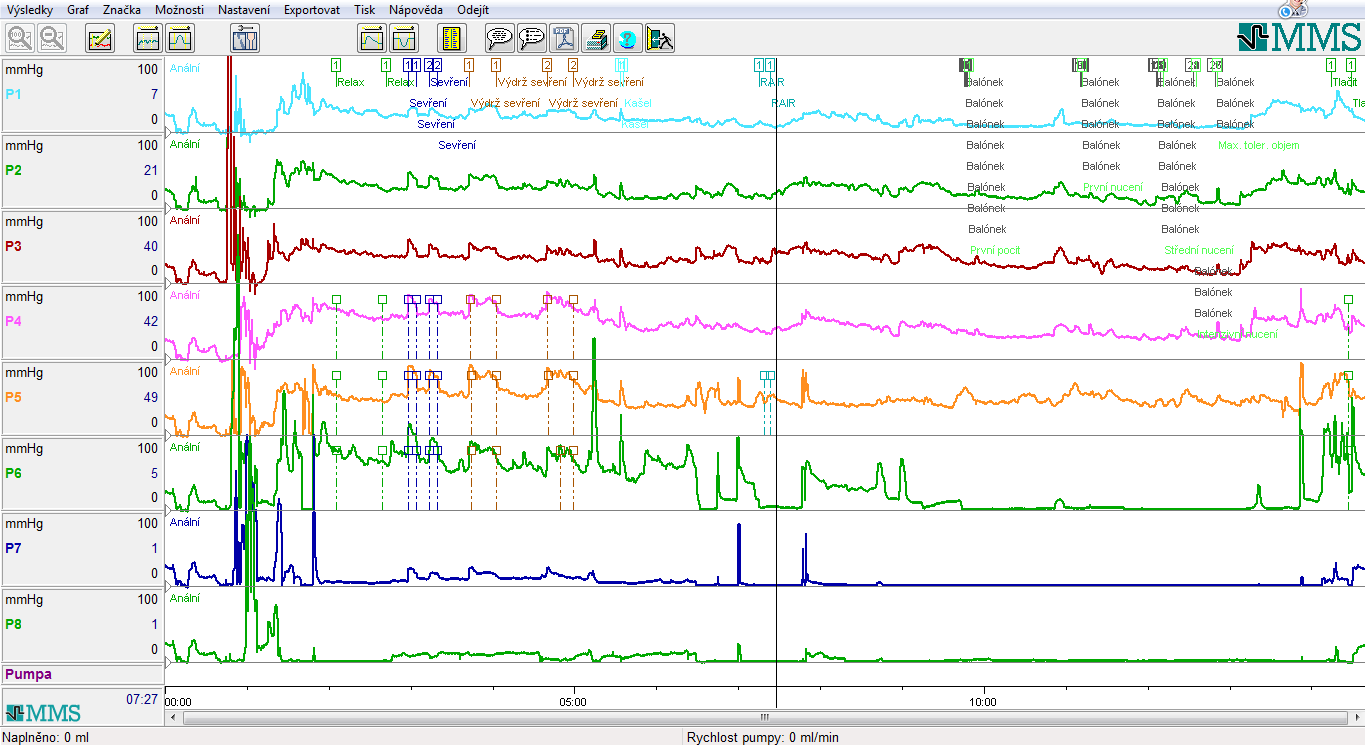The image size is (1365, 745).
Task: Open the Značka menu
Action: [121, 9]
